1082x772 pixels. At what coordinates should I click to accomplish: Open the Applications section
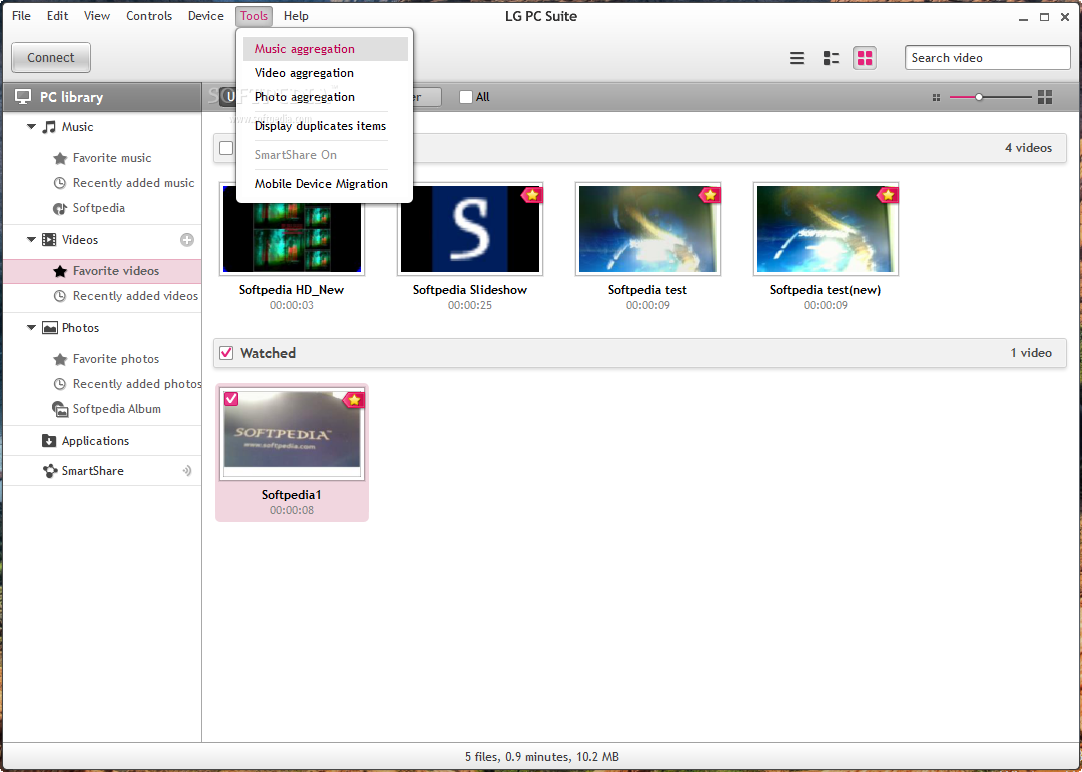coord(102,441)
